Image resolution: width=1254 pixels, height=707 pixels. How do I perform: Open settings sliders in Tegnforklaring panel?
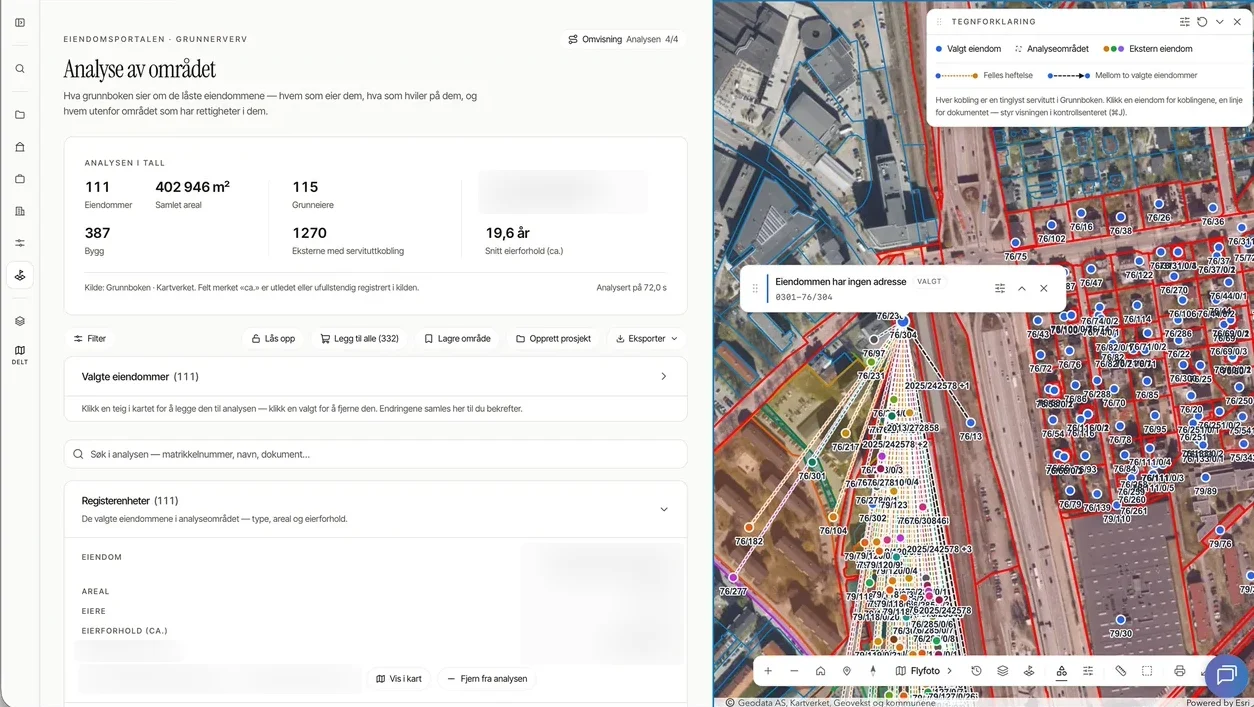pos(1185,21)
